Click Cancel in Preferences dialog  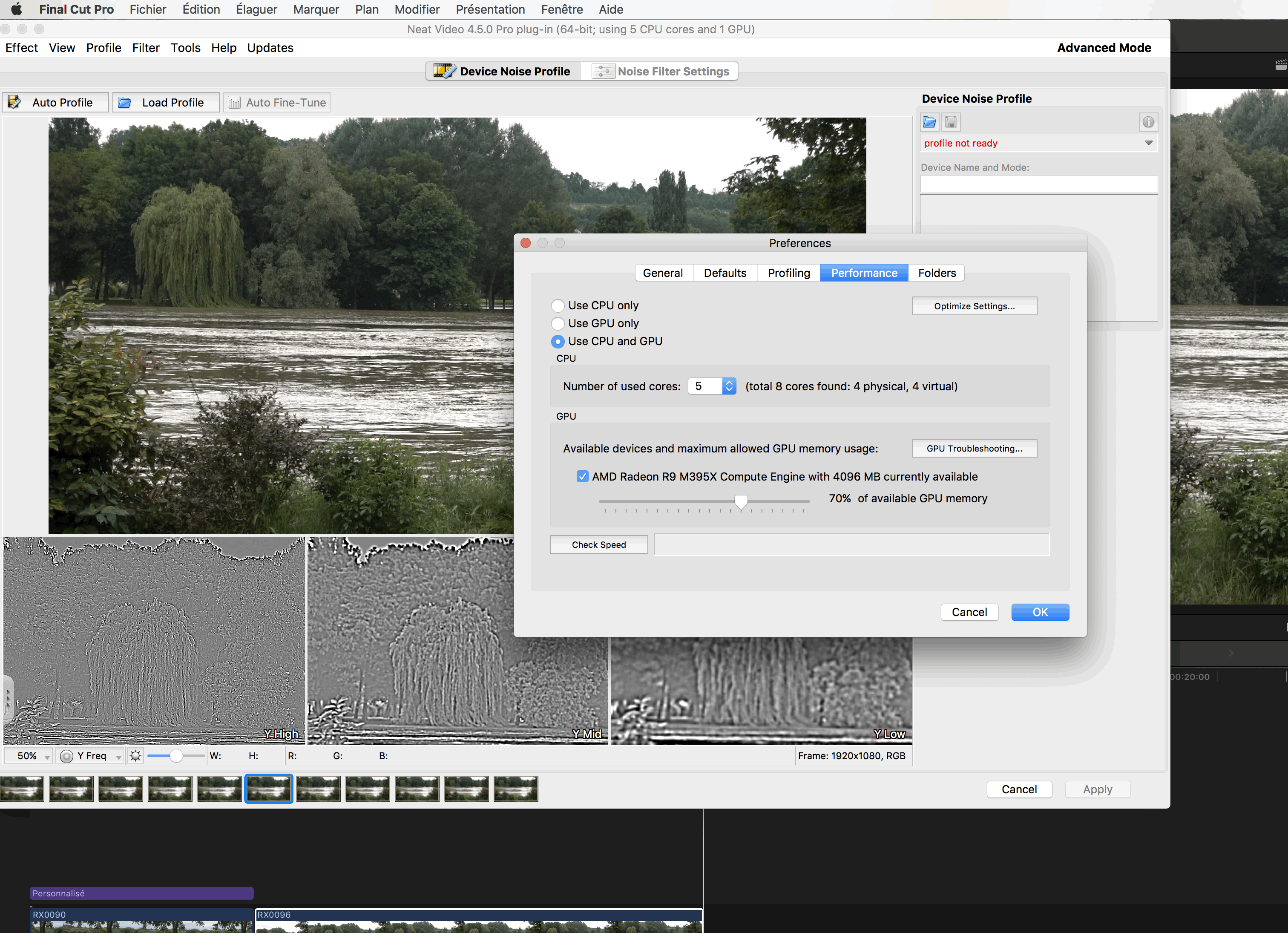point(969,612)
